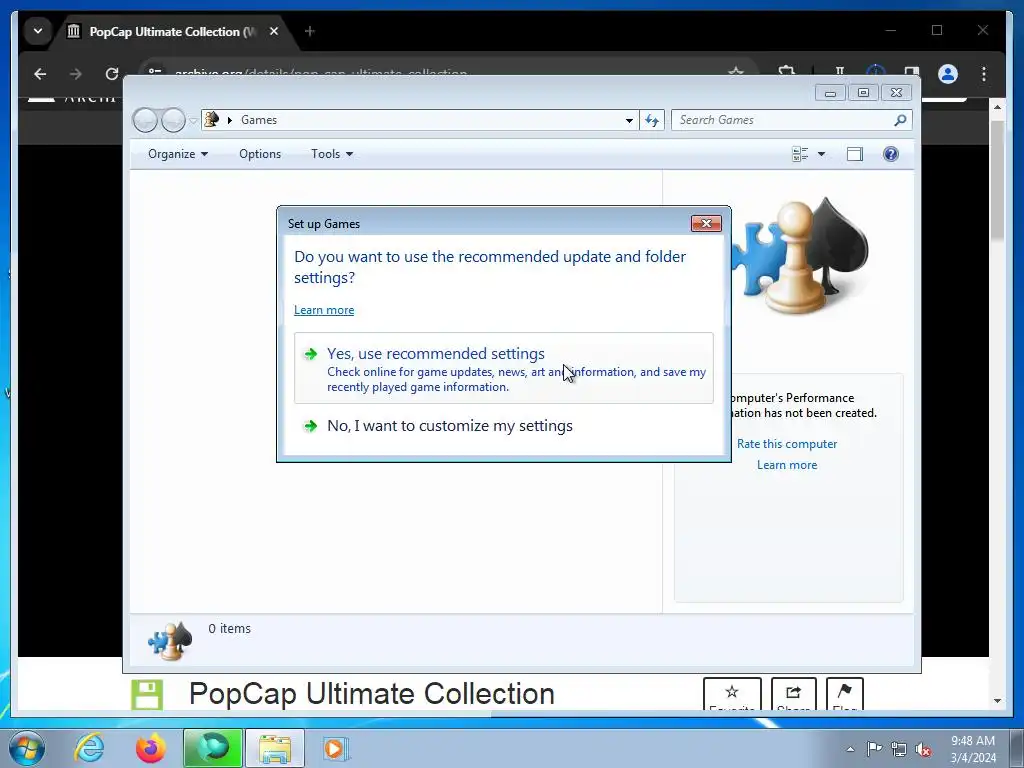Open a new browser tab

click(310, 31)
